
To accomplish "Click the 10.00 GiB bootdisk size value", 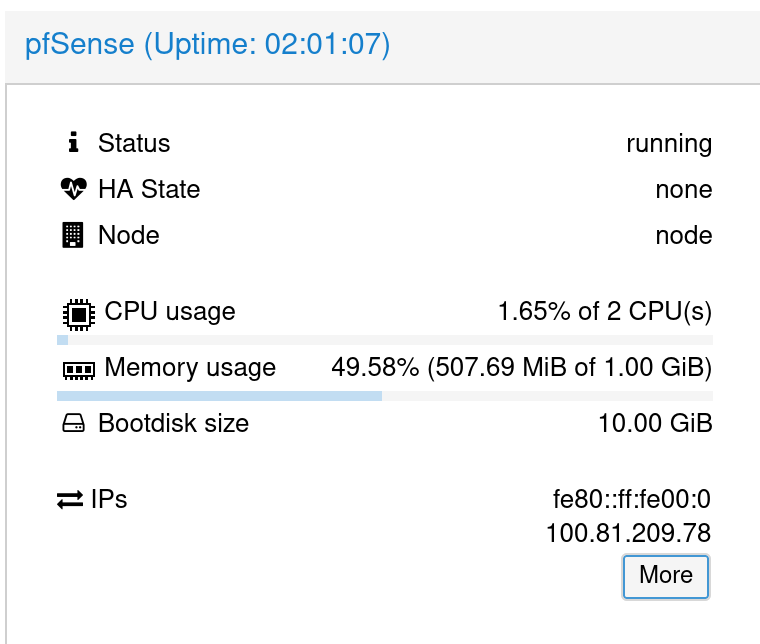I will pyautogui.click(x=655, y=423).
